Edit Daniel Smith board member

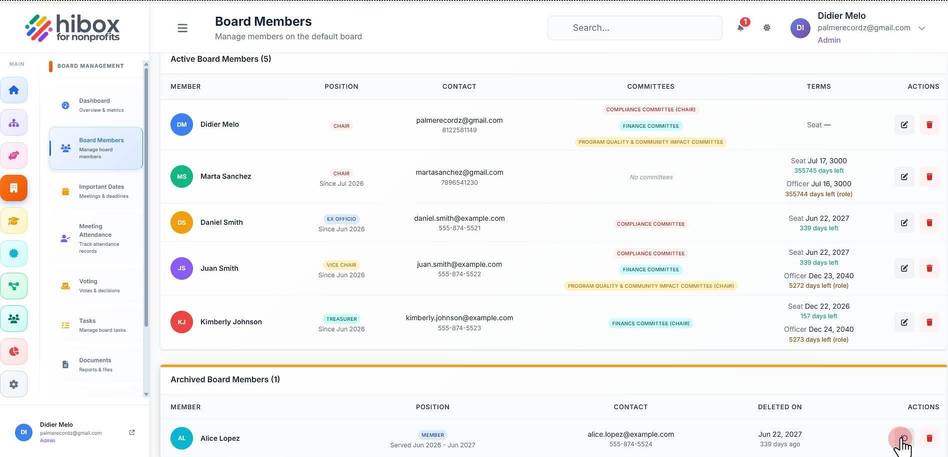tap(904, 222)
